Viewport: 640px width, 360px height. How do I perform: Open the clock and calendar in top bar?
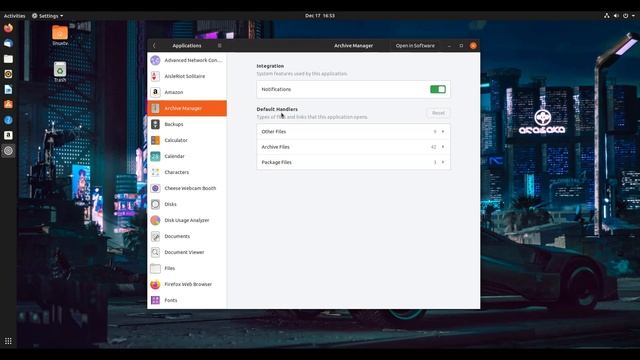click(320, 16)
